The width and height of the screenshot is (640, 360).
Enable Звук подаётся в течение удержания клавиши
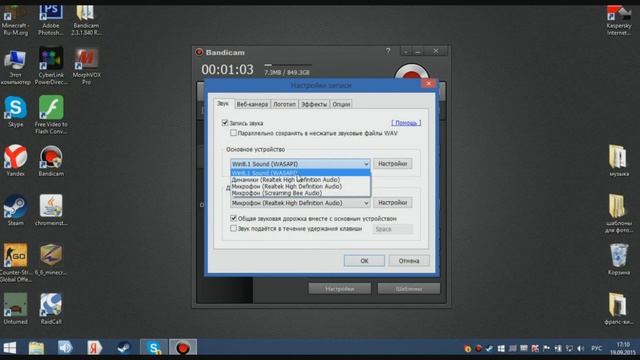[x=233, y=229]
